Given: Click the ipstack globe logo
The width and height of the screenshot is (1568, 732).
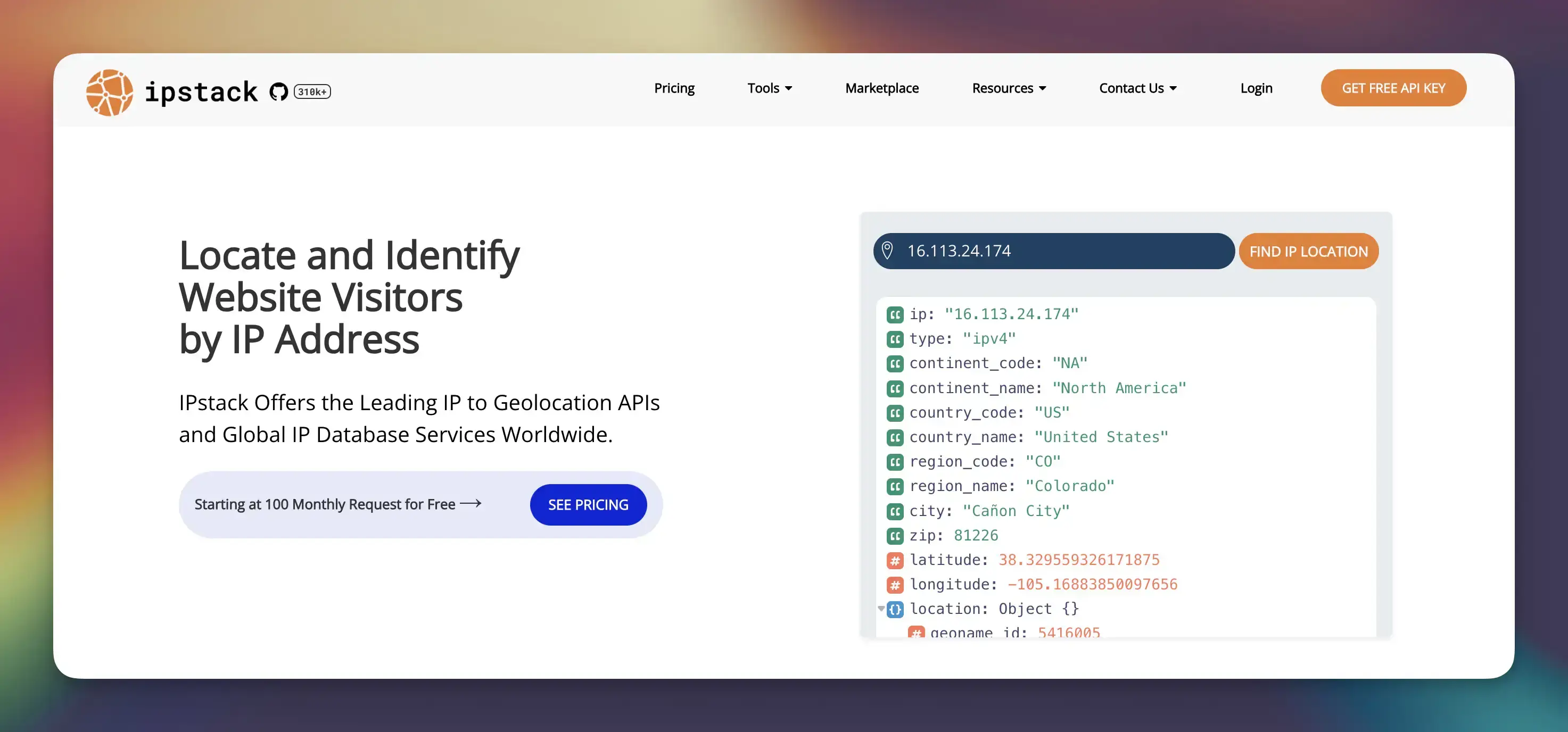Looking at the screenshot, I should (x=110, y=93).
